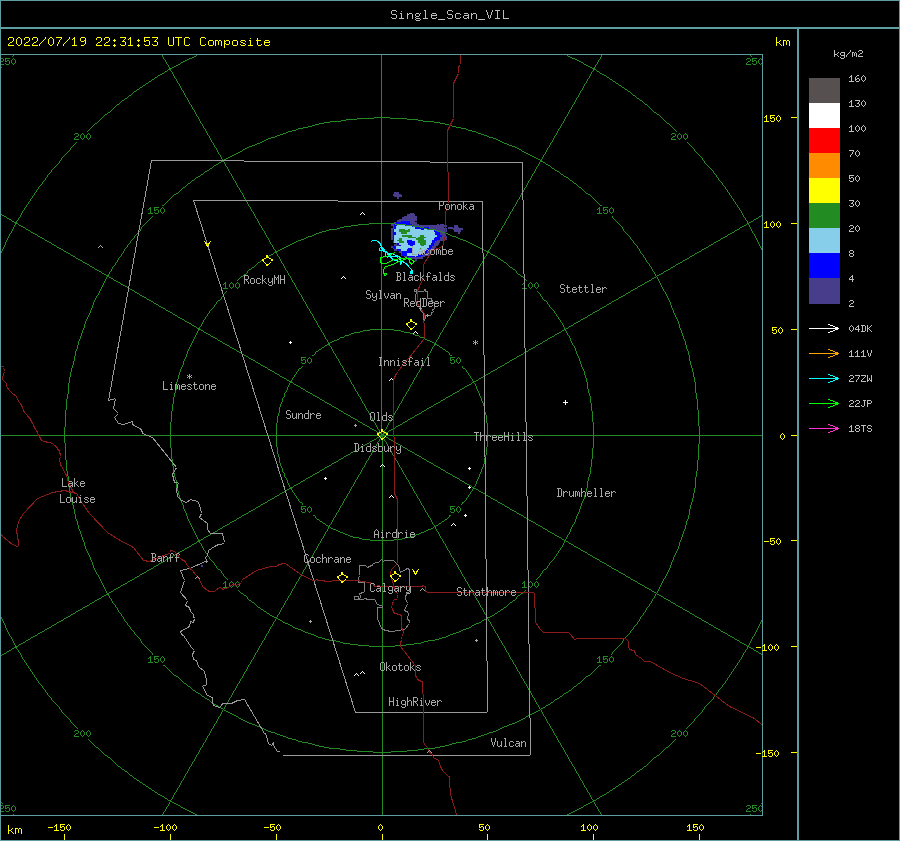
Task: Click the Strathmore city label
Action: tap(486, 592)
